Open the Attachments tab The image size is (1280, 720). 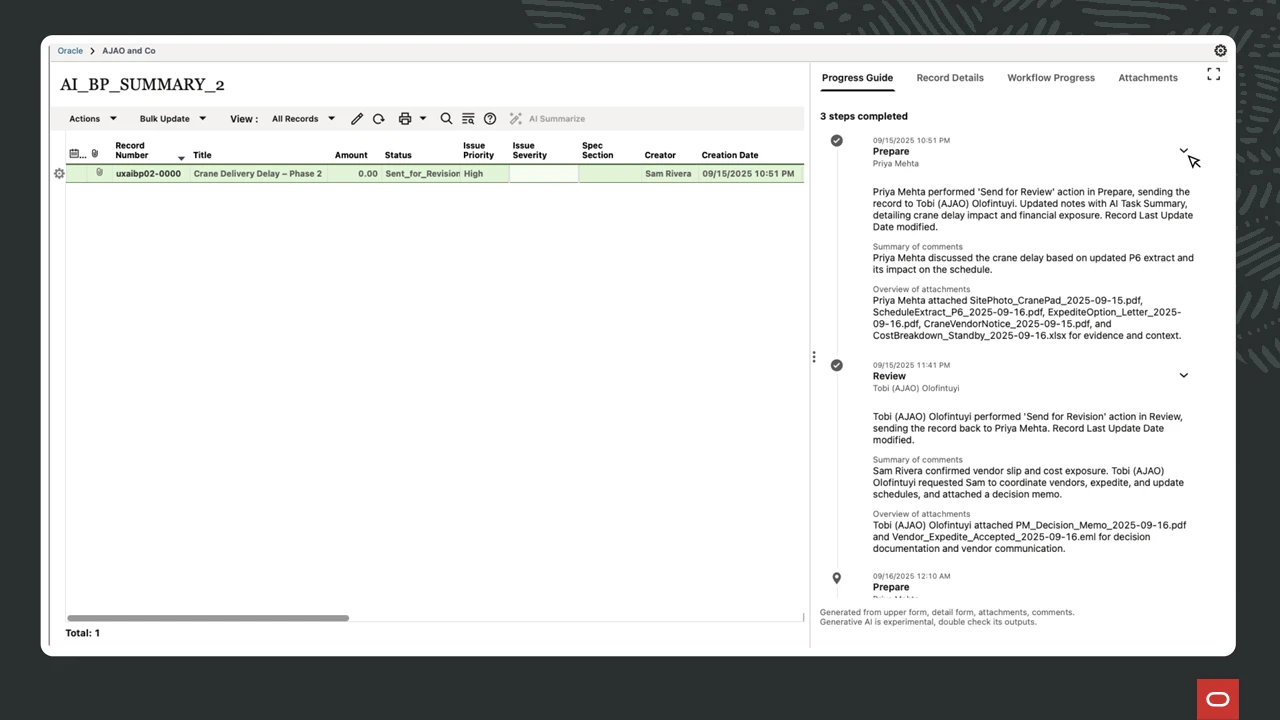(1148, 77)
